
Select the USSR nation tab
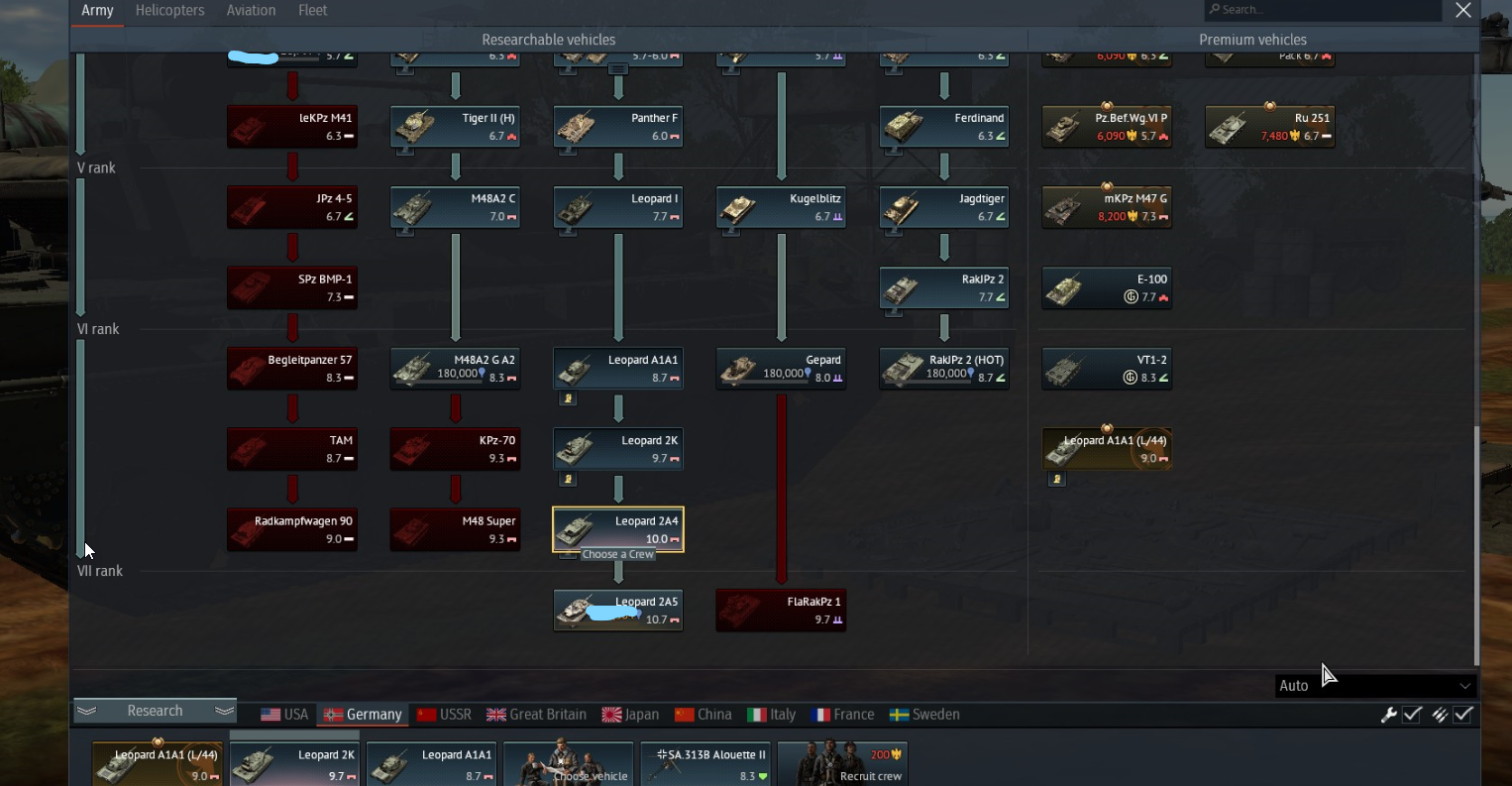[x=444, y=715]
